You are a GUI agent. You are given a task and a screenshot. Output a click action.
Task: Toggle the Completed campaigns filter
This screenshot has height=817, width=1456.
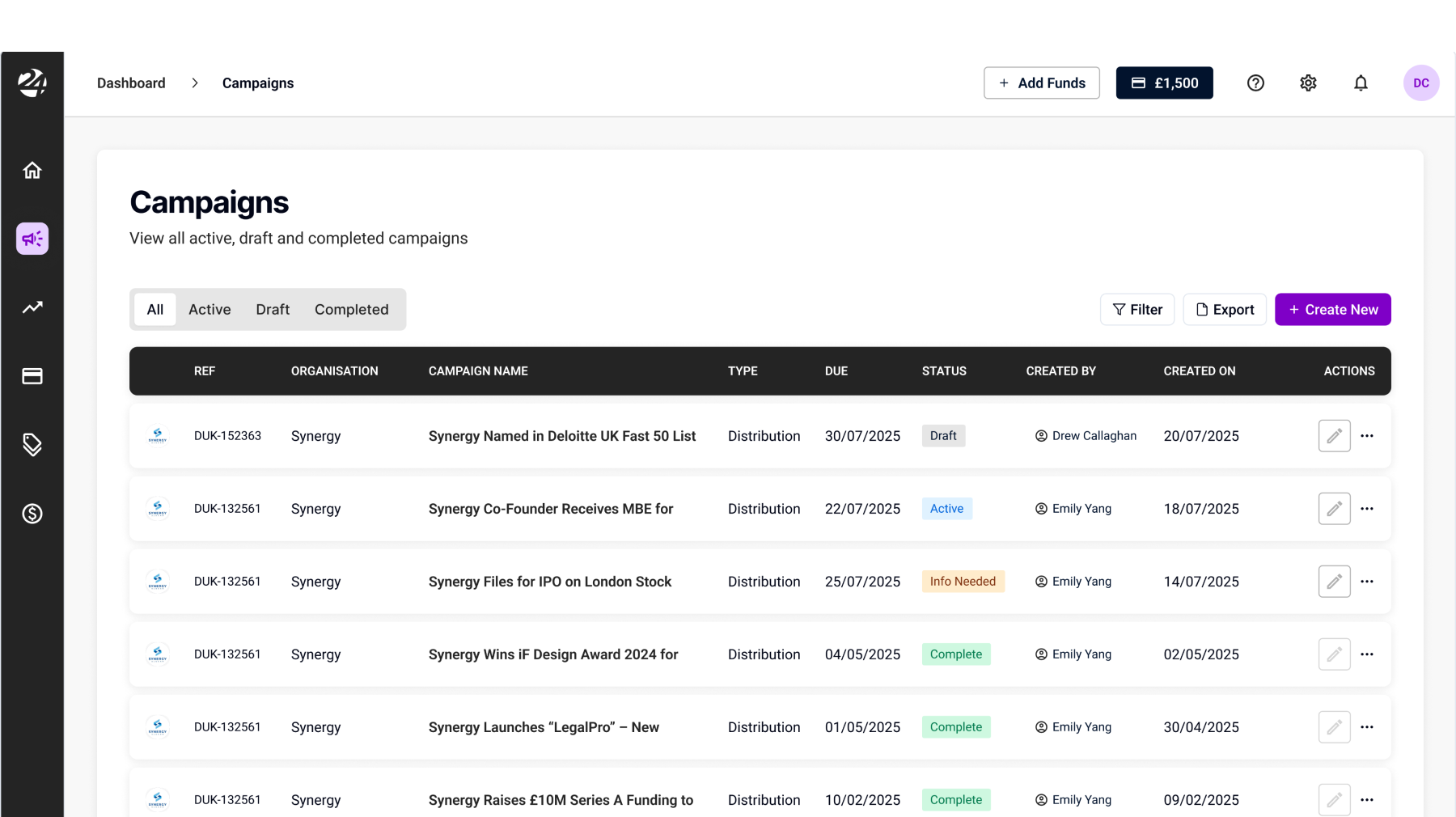point(351,309)
